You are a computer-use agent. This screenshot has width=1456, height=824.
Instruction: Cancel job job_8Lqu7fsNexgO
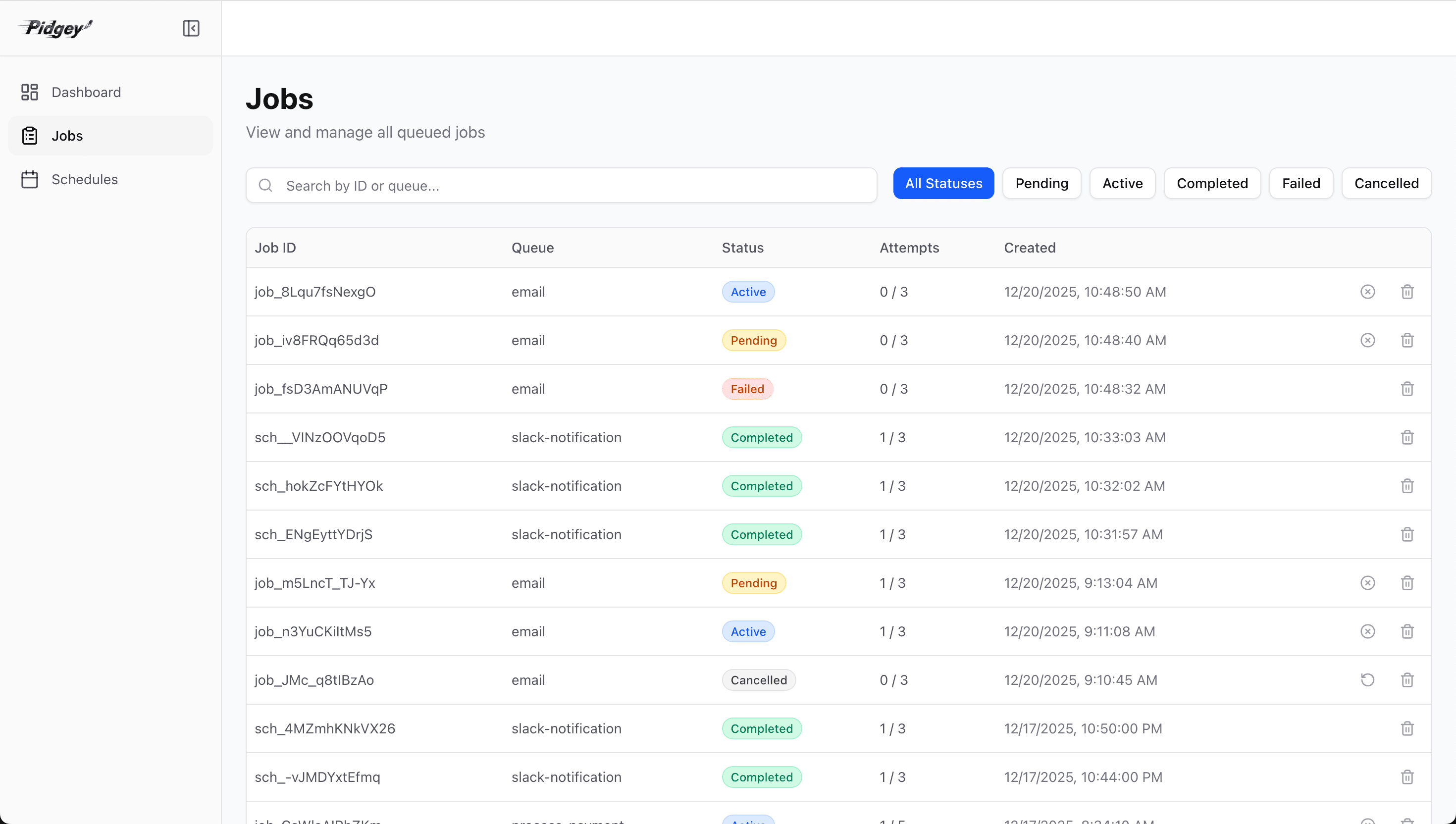(1367, 292)
